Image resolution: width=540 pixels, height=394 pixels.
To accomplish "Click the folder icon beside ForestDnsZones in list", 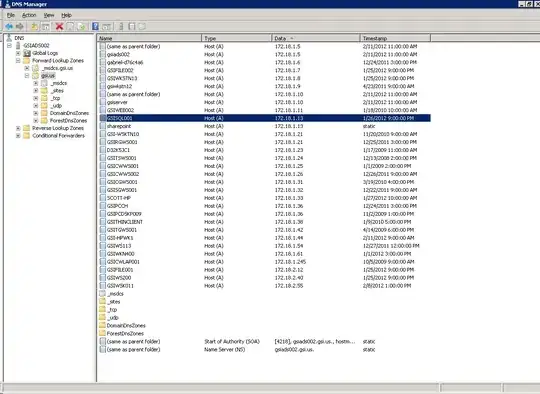I will click(x=102, y=333).
